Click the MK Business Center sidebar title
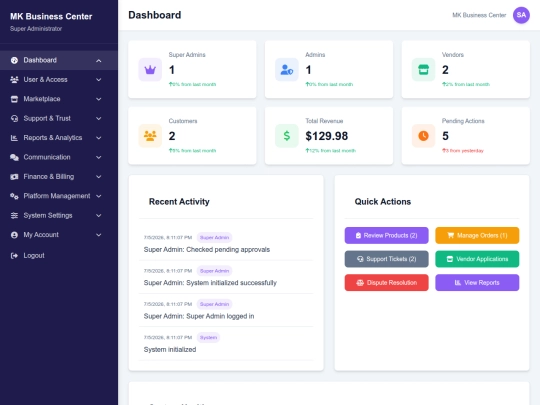This screenshot has width=540, height=405. (51, 17)
